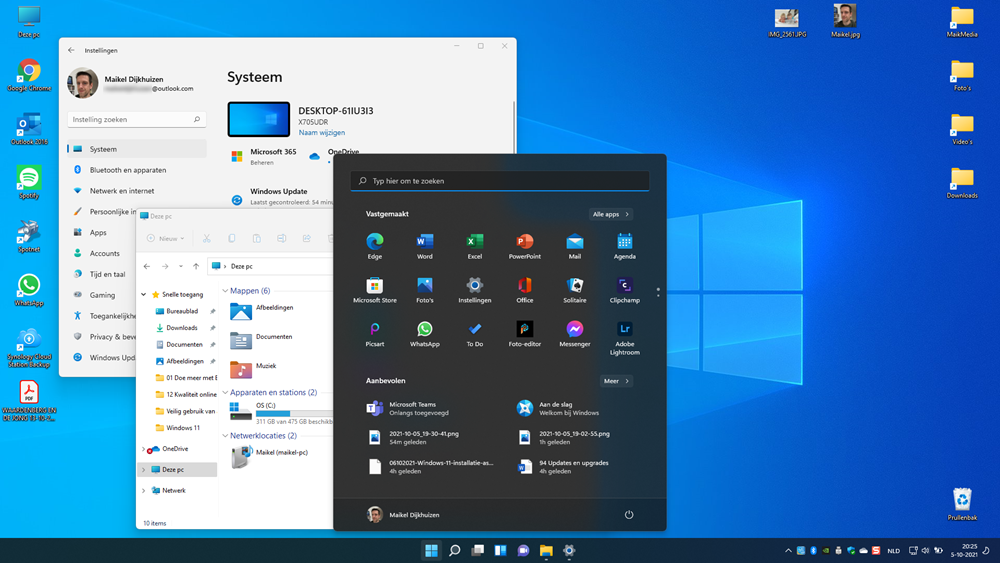Open the Foto's app tile
This screenshot has width=1000, height=563.
click(425, 290)
